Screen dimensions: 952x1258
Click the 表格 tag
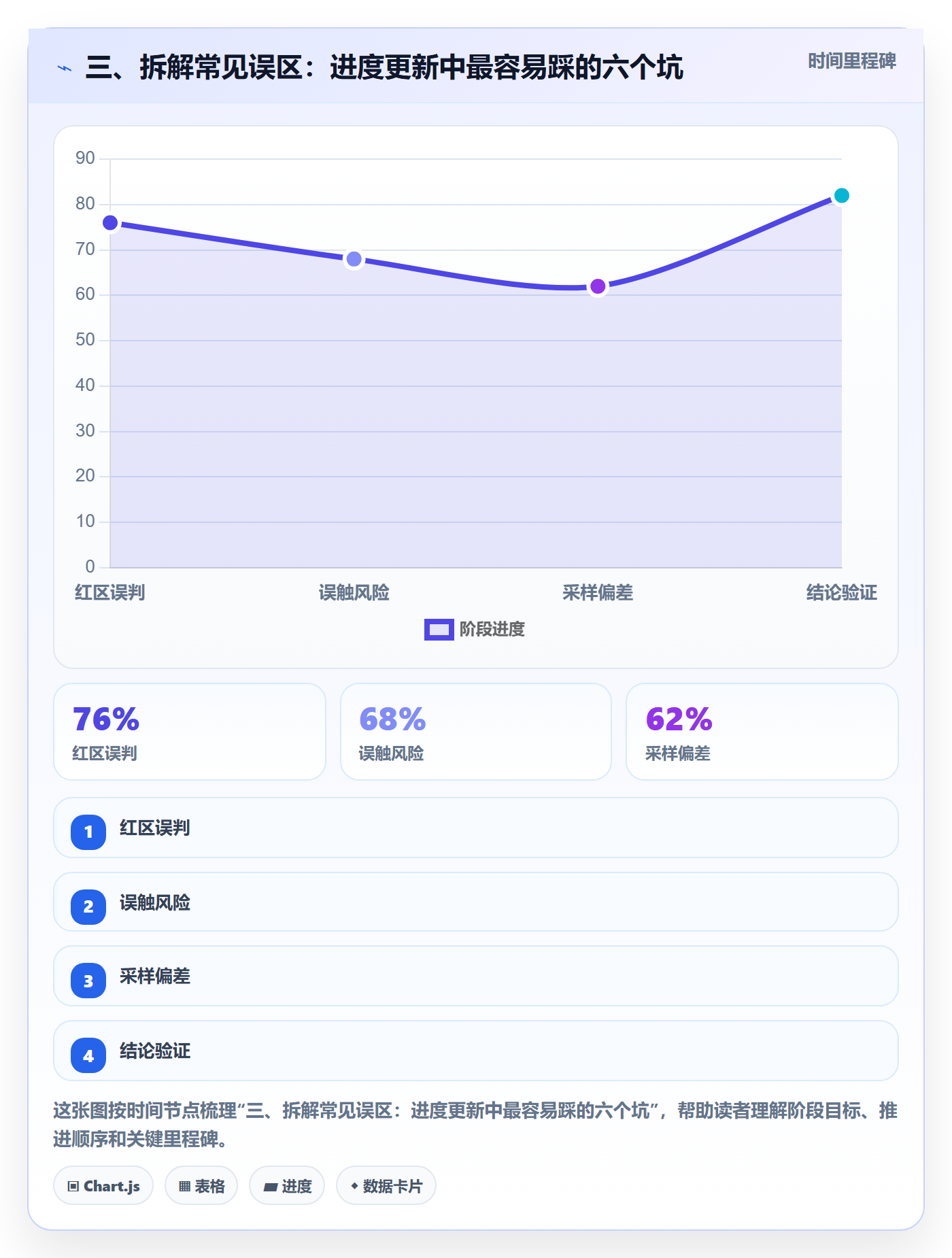click(201, 1186)
